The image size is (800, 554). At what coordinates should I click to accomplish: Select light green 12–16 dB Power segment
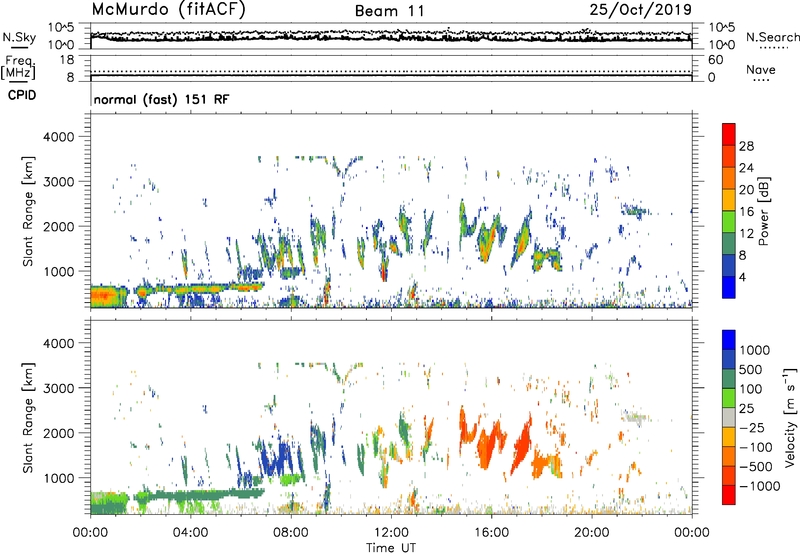pyautogui.click(x=729, y=221)
